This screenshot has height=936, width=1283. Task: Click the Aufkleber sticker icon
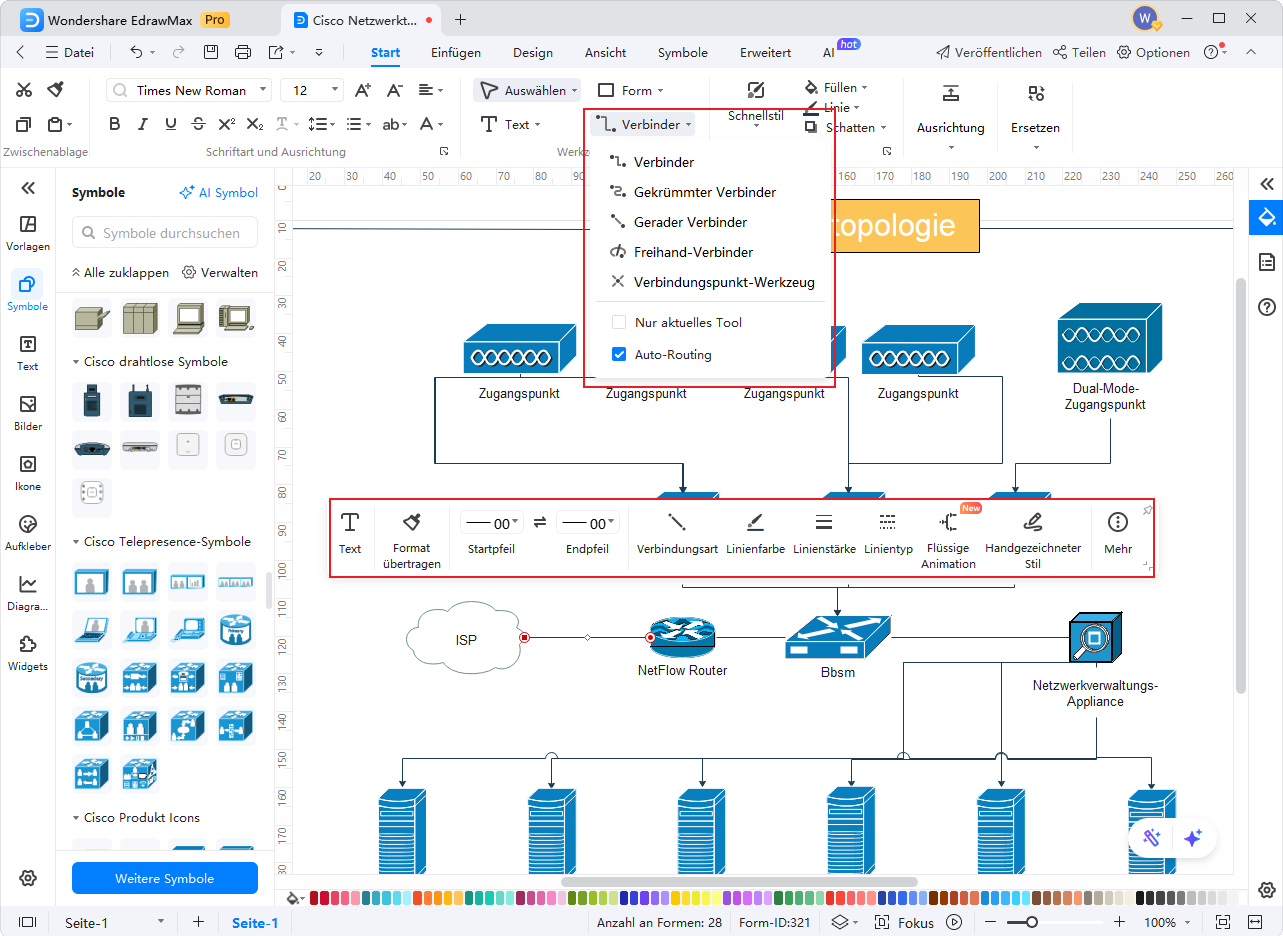(28, 532)
